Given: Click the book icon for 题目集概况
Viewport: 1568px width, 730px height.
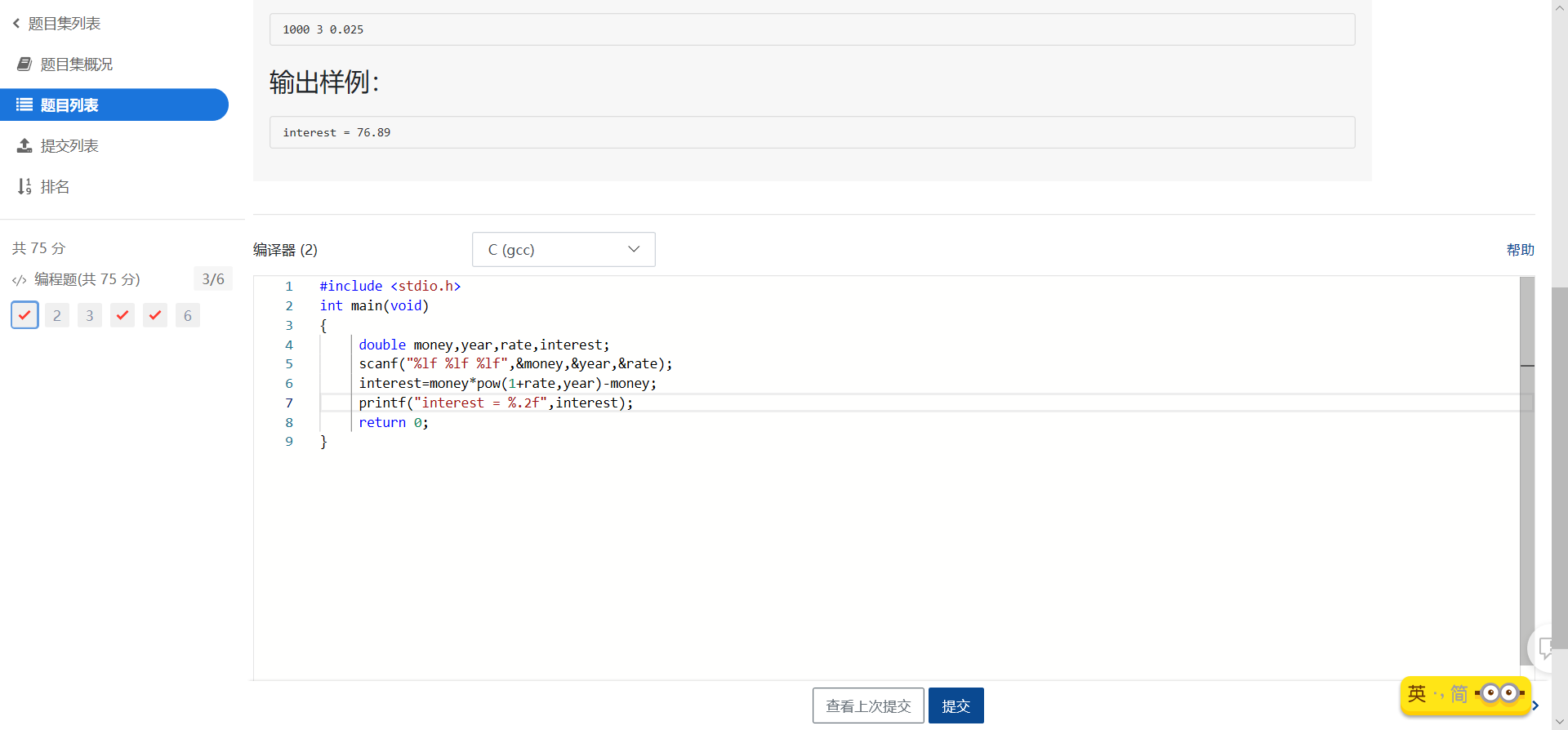Looking at the screenshot, I should point(24,65).
